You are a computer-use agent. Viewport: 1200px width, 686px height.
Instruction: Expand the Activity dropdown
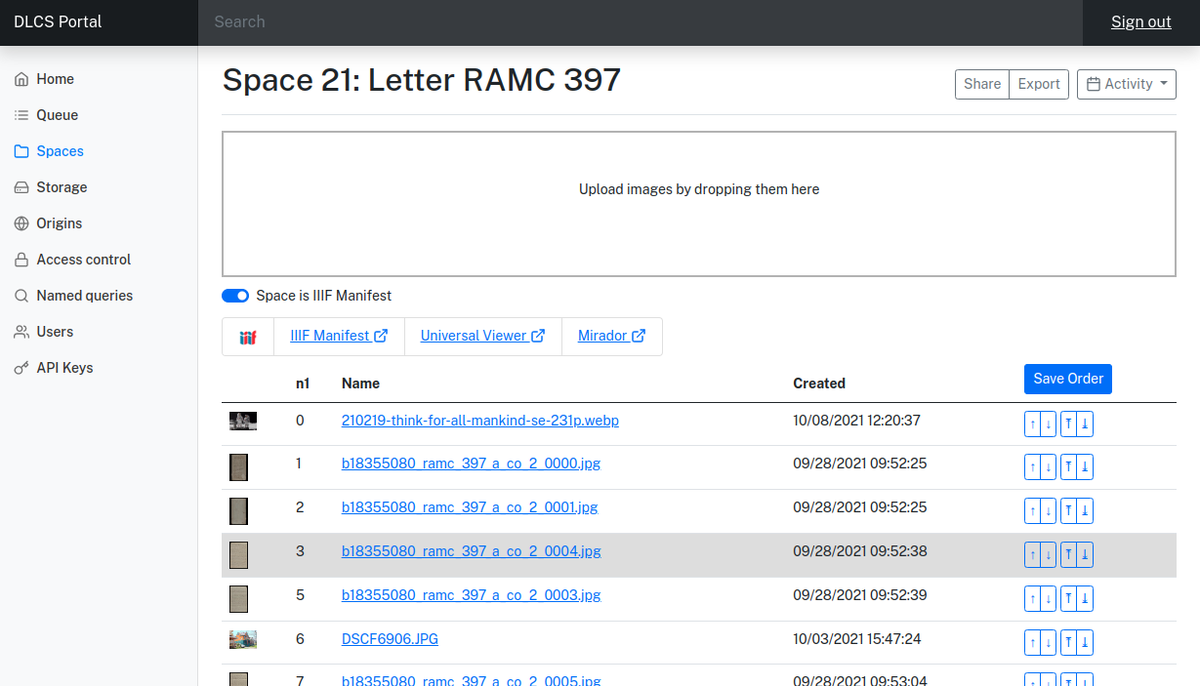tap(1126, 84)
